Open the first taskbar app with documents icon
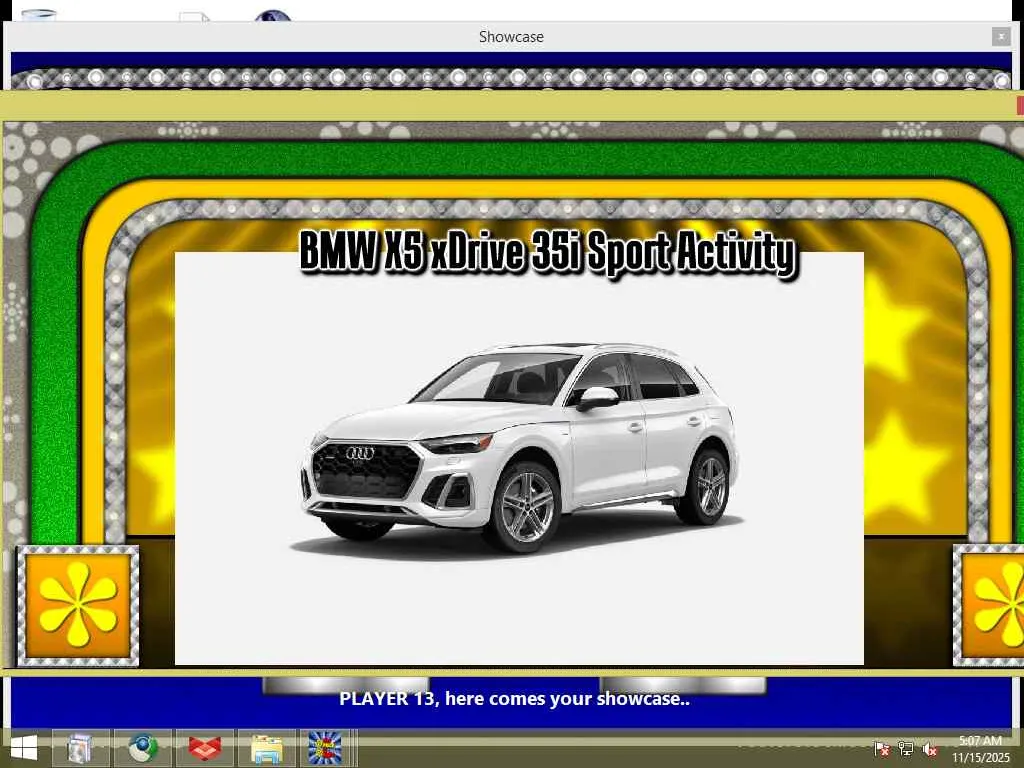Viewport: 1024px width, 768px height. 81,748
